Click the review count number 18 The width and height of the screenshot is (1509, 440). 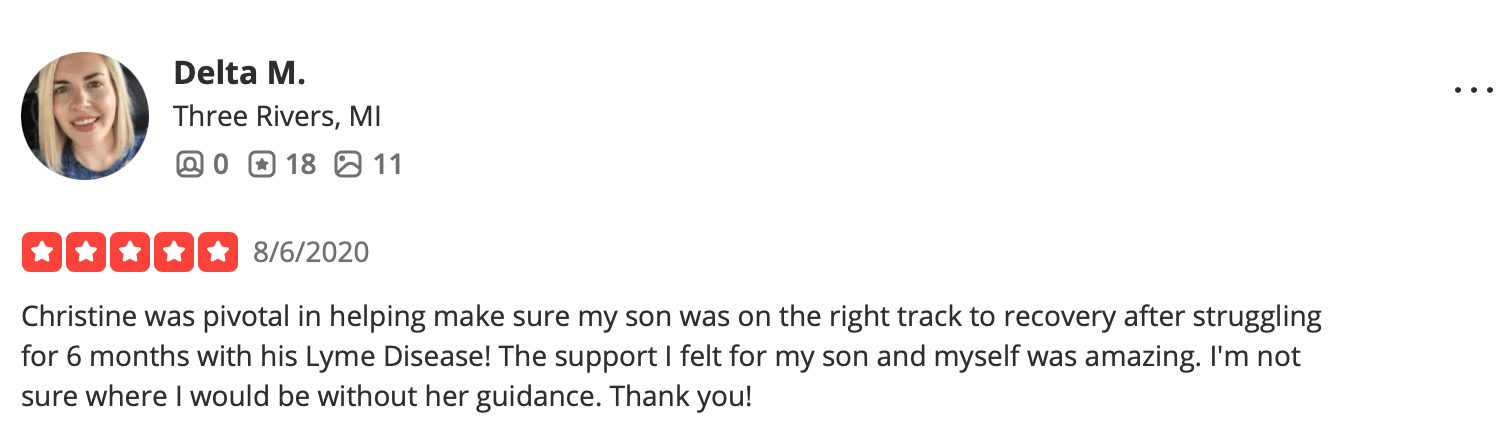tap(300, 164)
